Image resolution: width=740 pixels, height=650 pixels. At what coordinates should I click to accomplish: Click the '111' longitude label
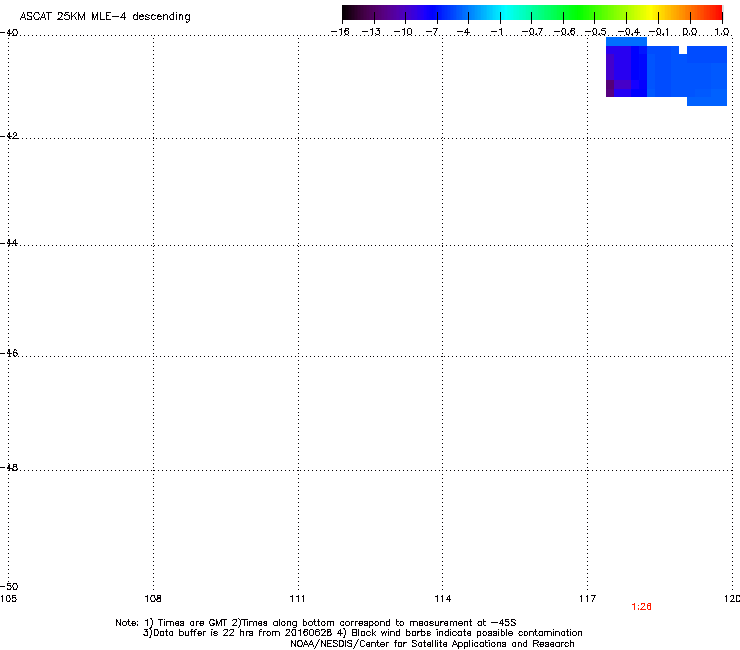click(298, 599)
